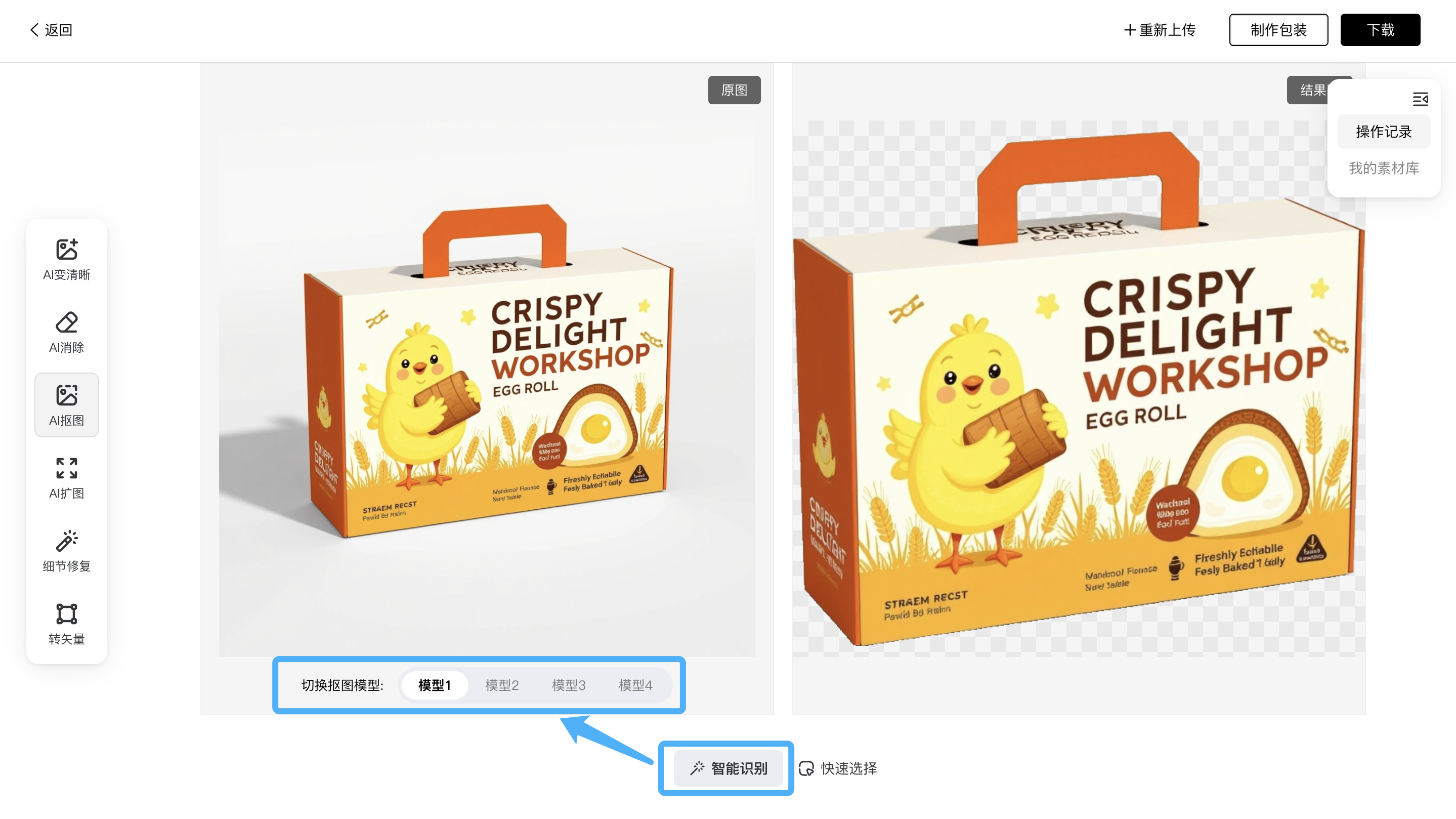Switch cutout model to 模型2

pos(501,685)
